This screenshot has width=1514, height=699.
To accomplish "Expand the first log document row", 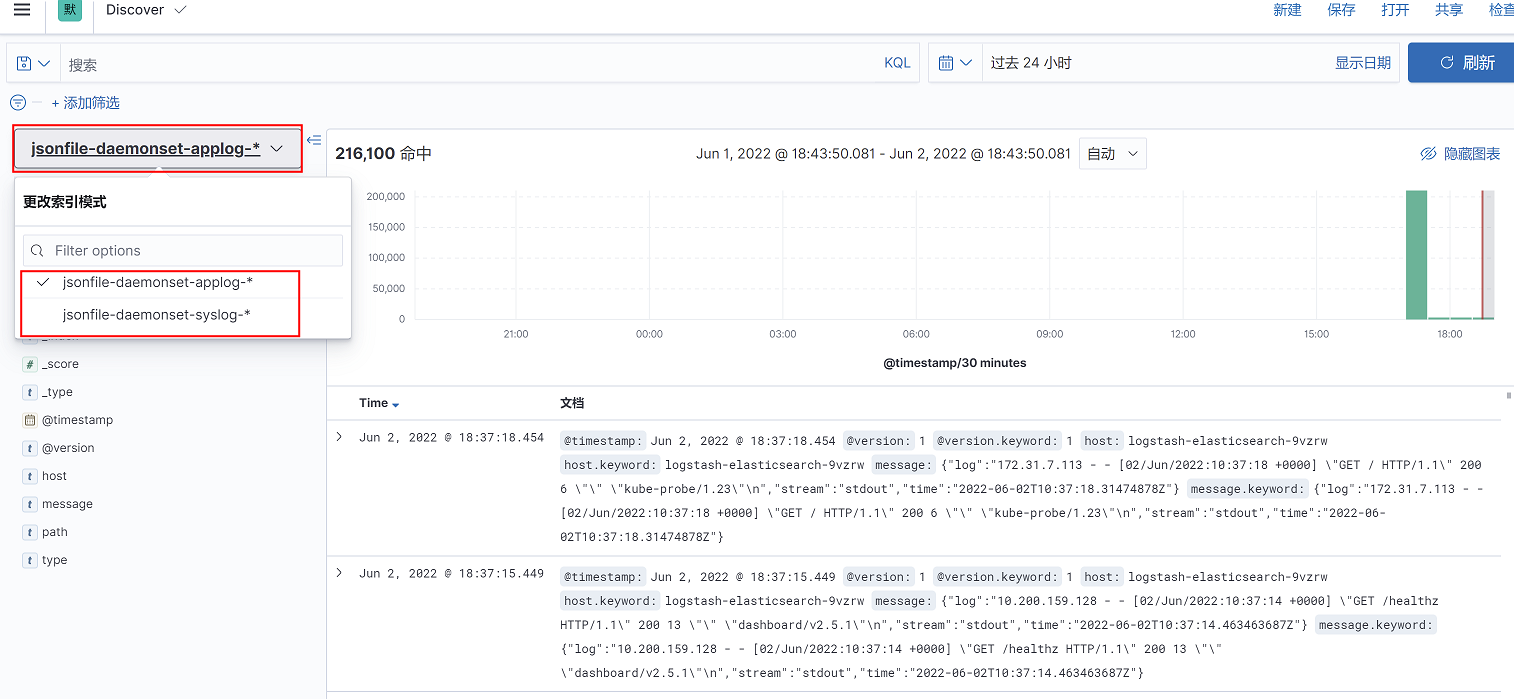I will click(339, 437).
